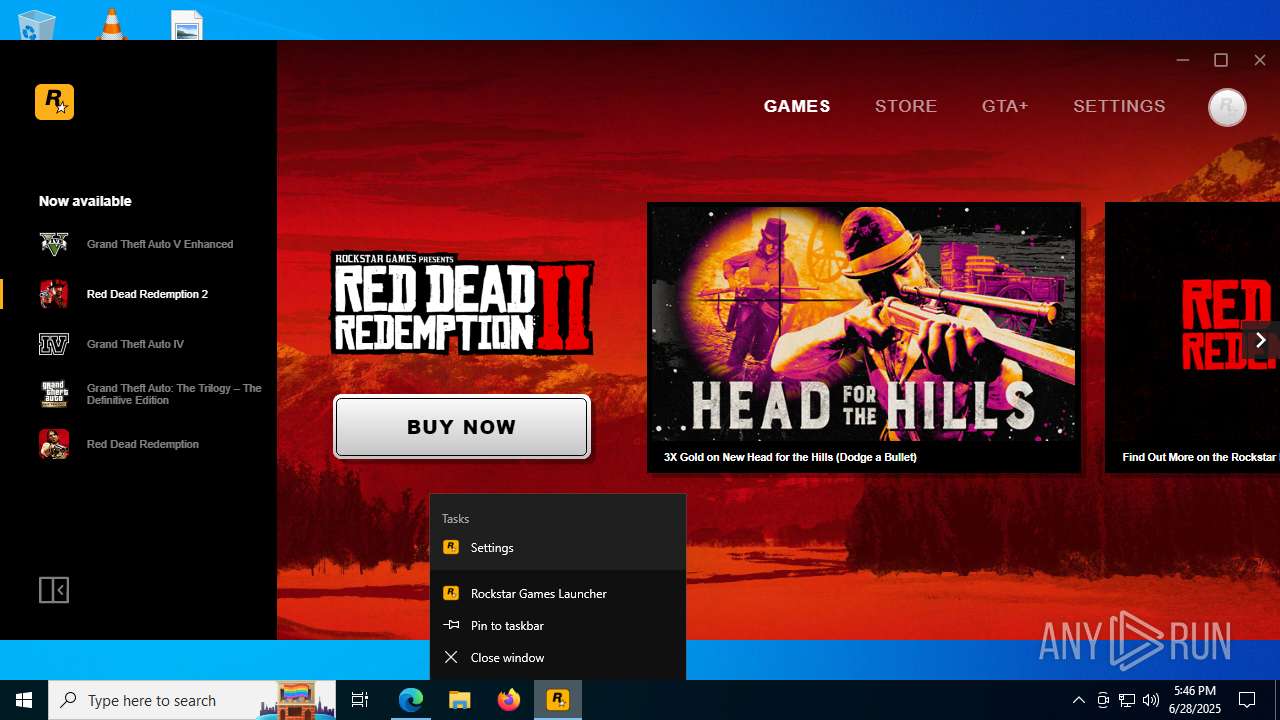Image resolution: width=1280 pixels, height=720 pixels.
Task: Select Pin to taskbar option
Action: coord(558,626)
